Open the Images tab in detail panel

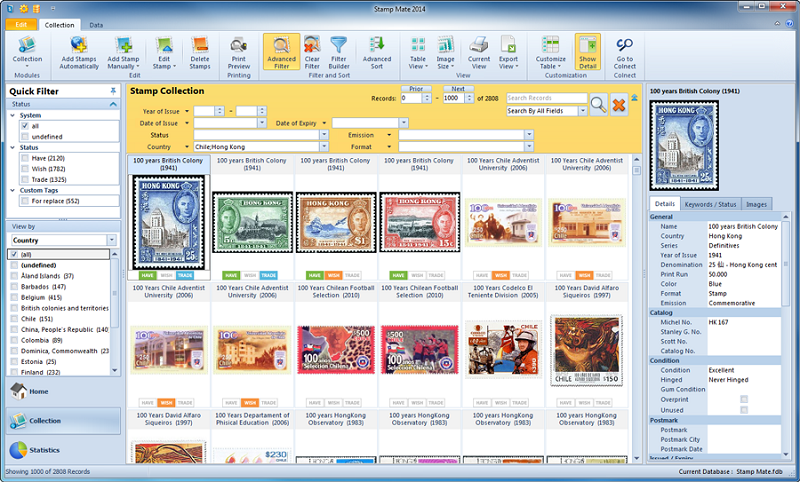coord(756,204)
